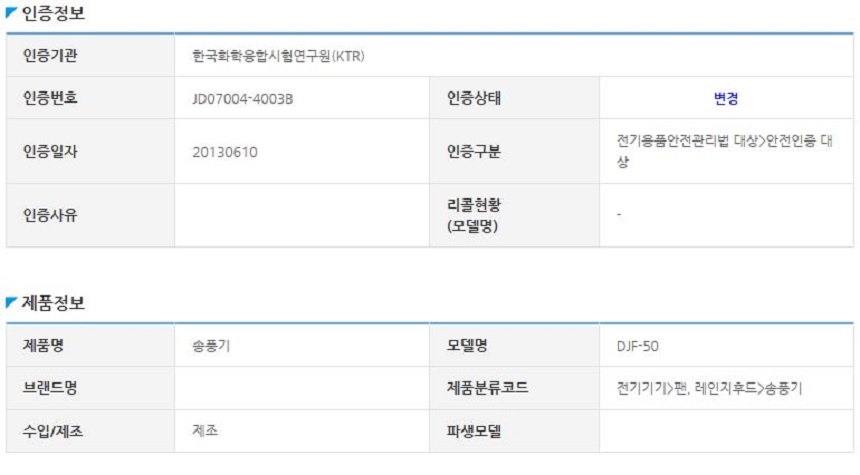The image size is (860, 475).
Task: Click the blue triangle icon beside 제품정보
Action: 11,303
